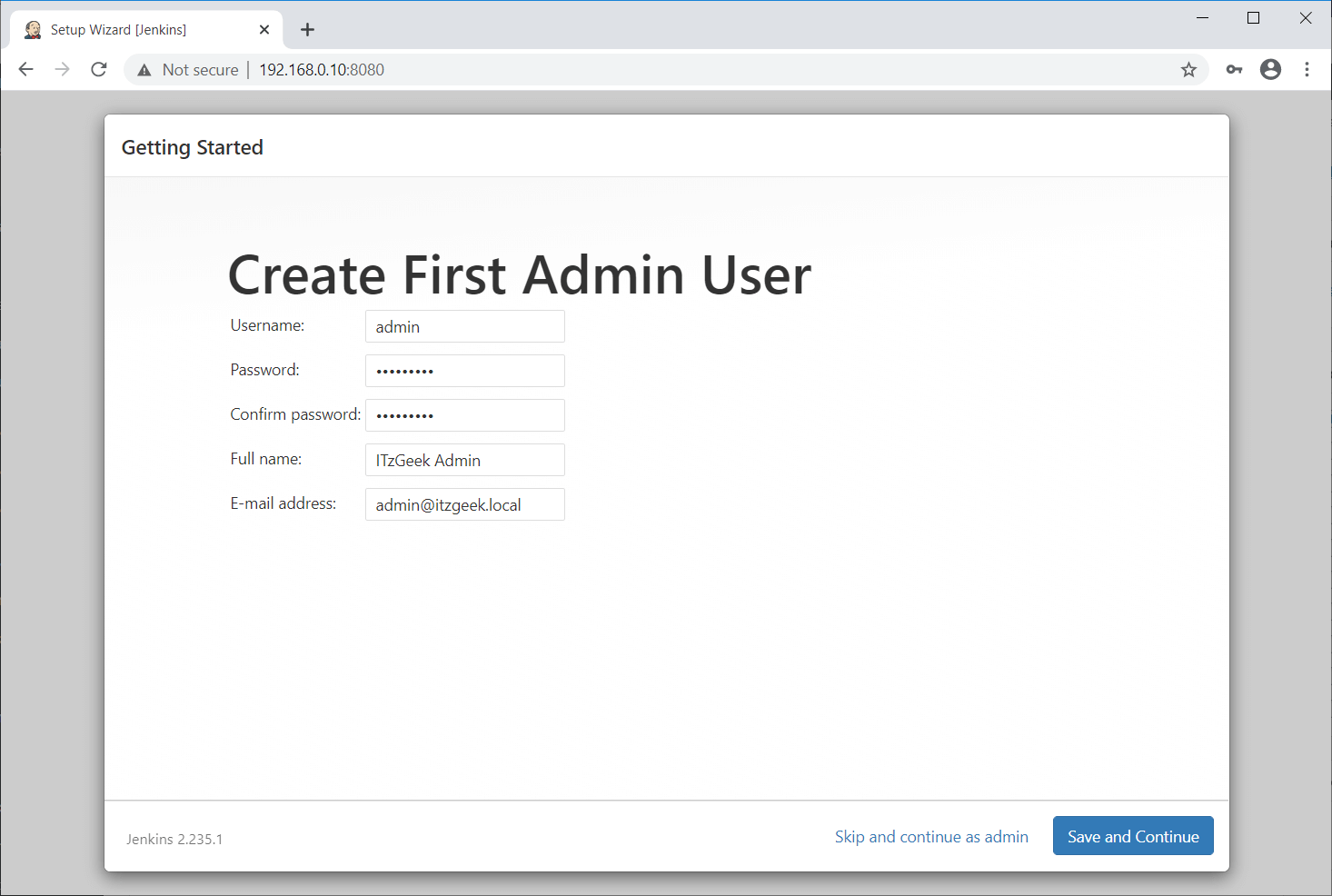This screenshot has height=896, width=1332.
Task: Select the Setup Wizard [Jenkins] tab
Action: pyautogui.click(x=147, y=30)
